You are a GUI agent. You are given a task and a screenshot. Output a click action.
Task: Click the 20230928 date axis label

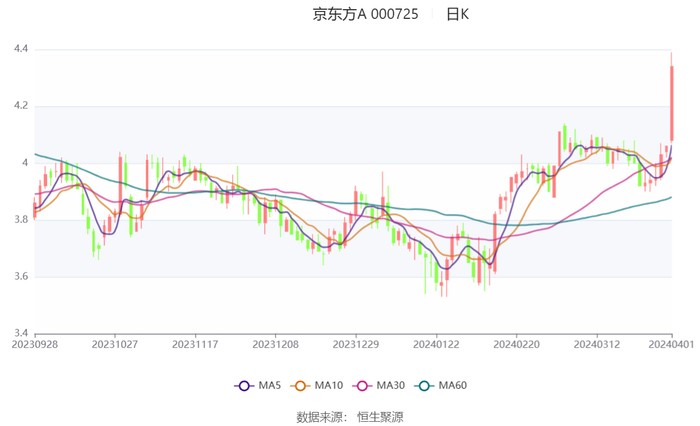coord(35,343)
